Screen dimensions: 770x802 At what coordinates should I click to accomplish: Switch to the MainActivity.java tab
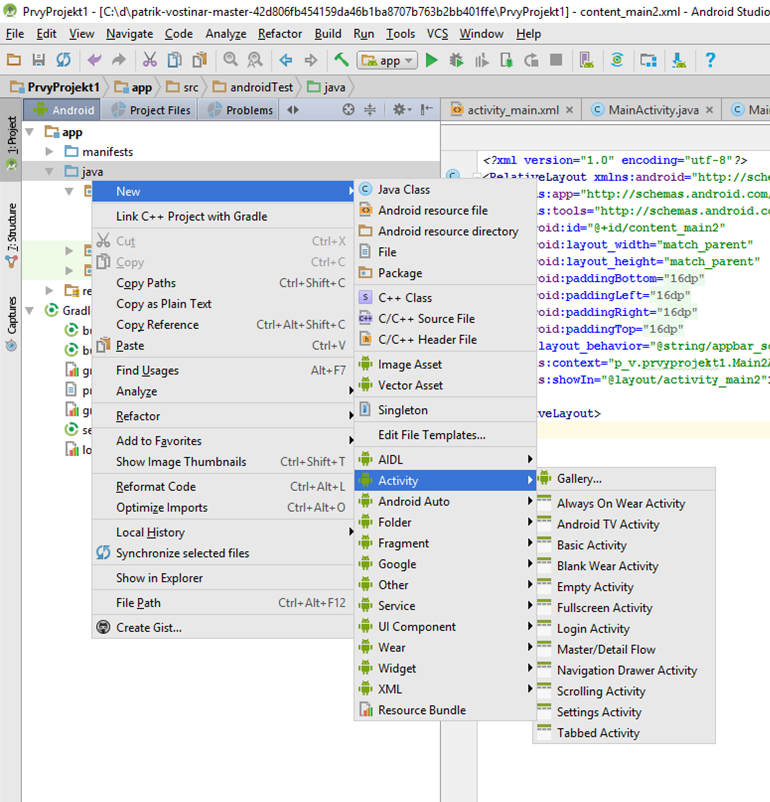pos(653,110)
